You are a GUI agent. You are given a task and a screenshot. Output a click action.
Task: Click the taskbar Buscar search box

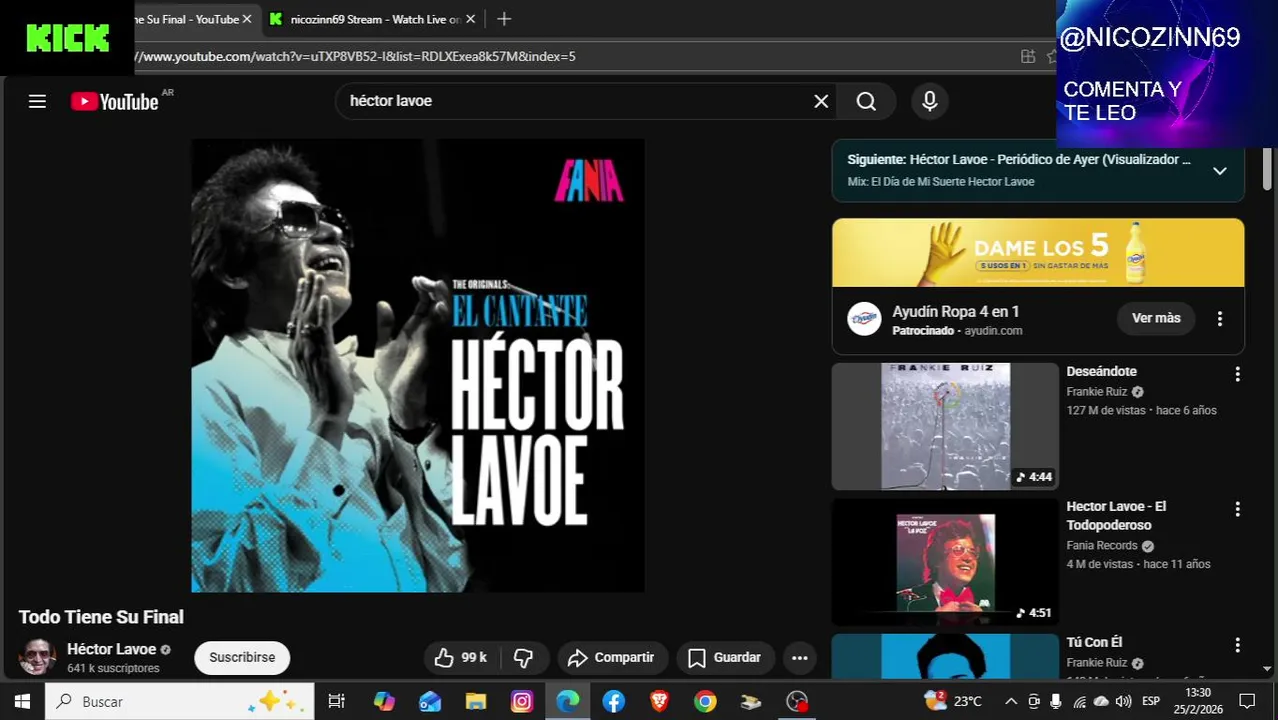(180, 701)
